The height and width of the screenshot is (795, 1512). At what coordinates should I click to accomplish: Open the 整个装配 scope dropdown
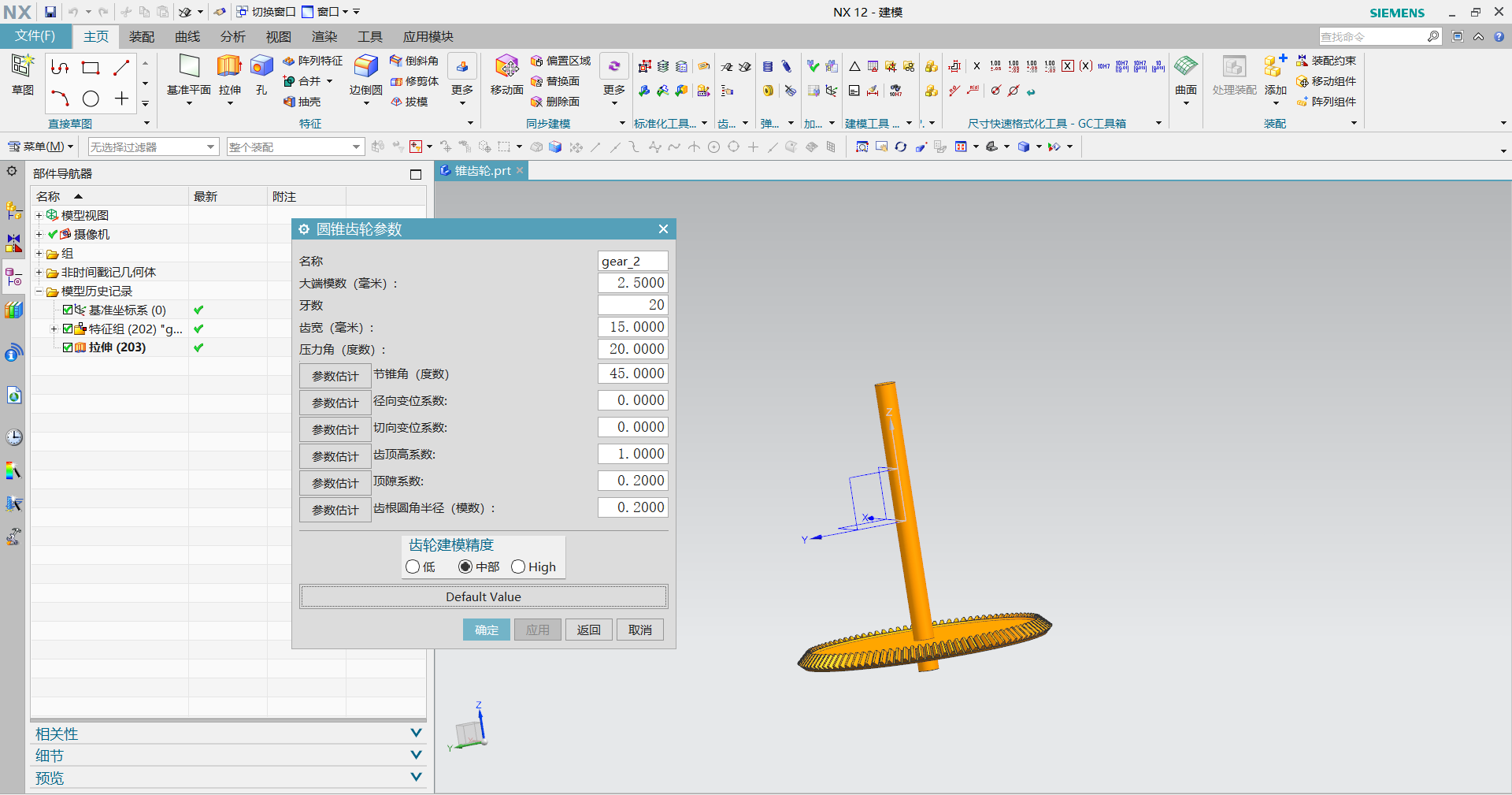(x=295, y=147)
